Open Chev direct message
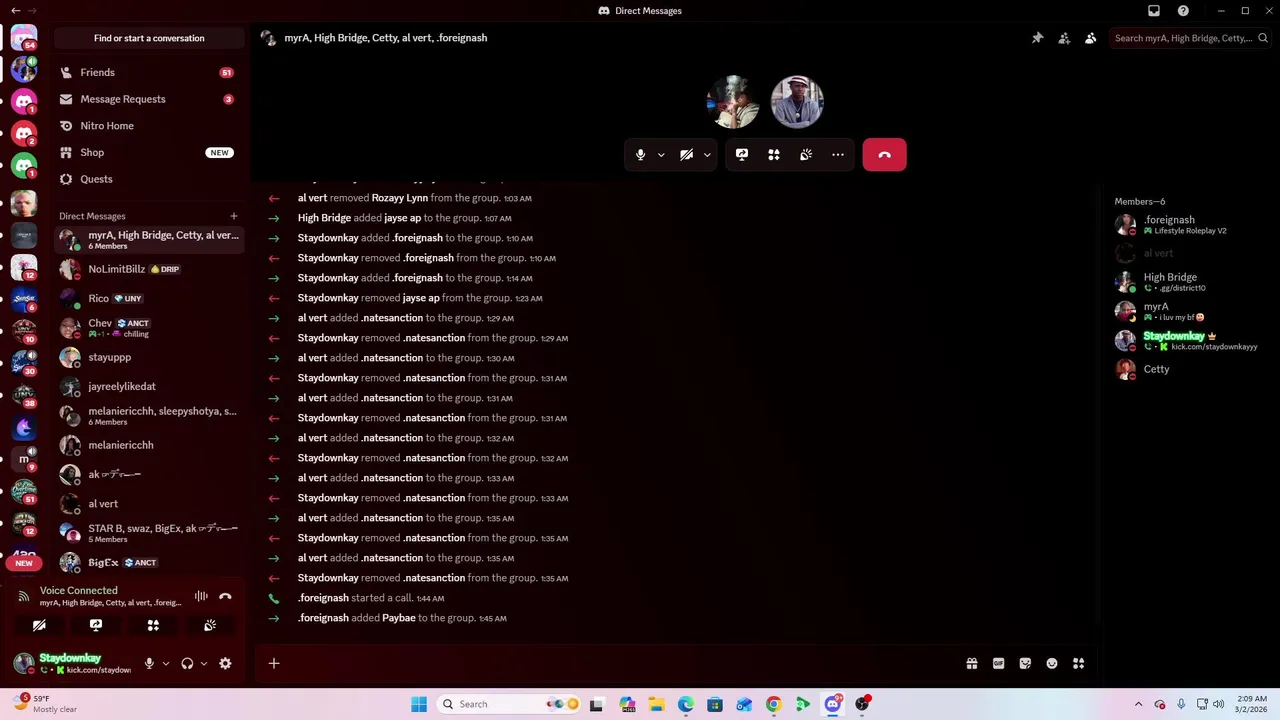 [147, 328]
